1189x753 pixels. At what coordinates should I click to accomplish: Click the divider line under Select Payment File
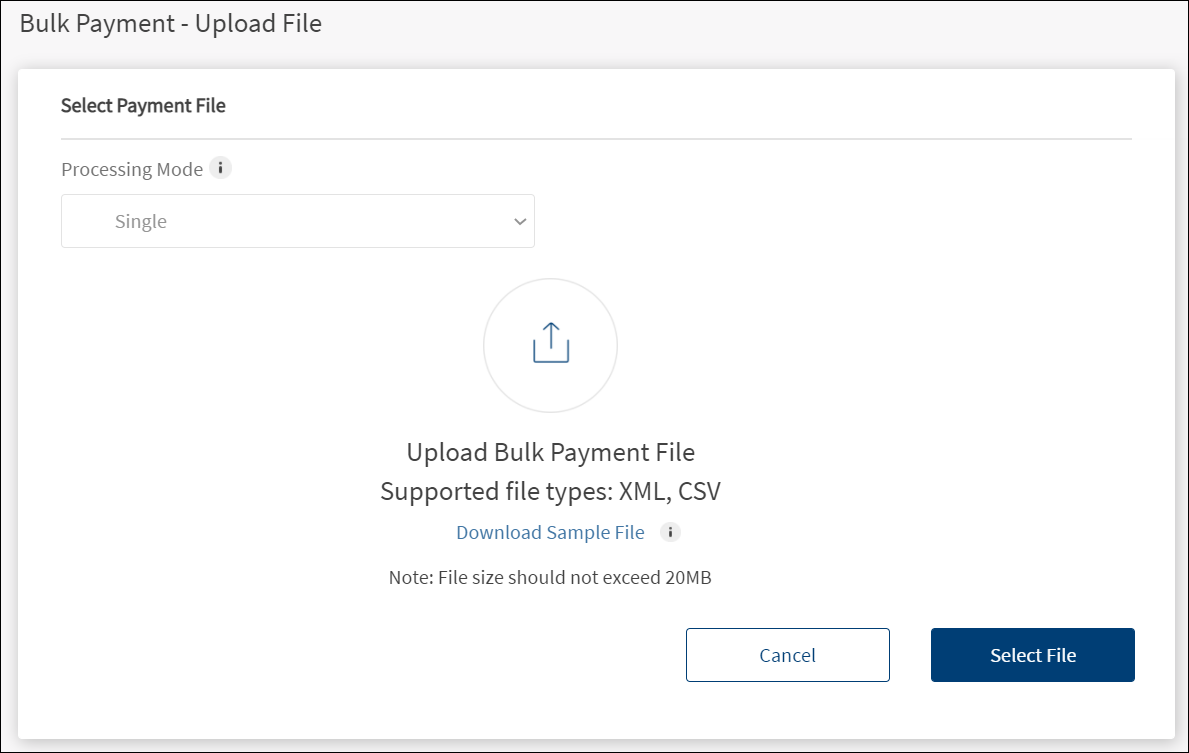[x=596, y=138]
